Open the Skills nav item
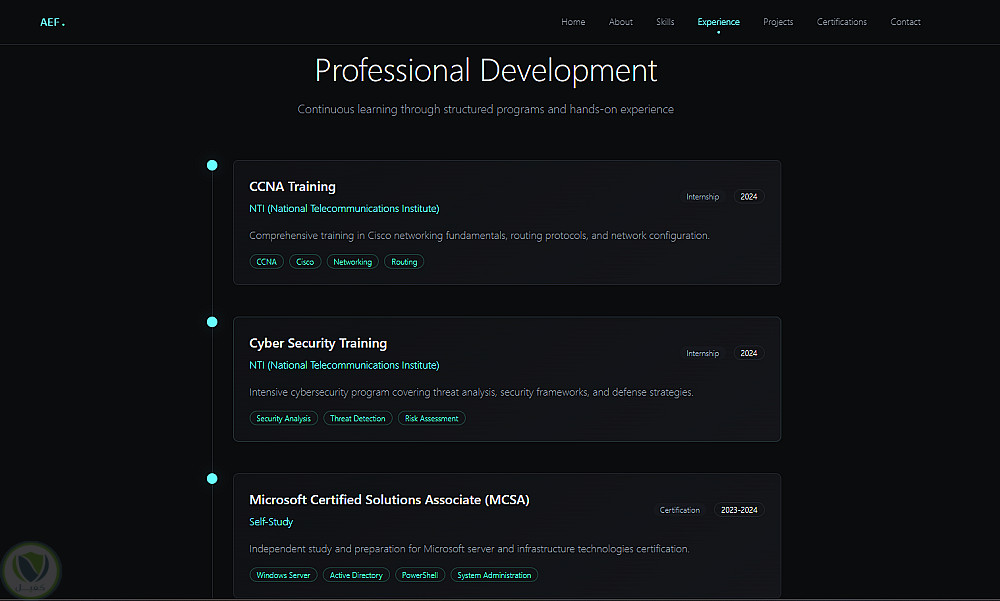Image resolution: width=1000 pixels, height=601 pixels. pos(665,22)
